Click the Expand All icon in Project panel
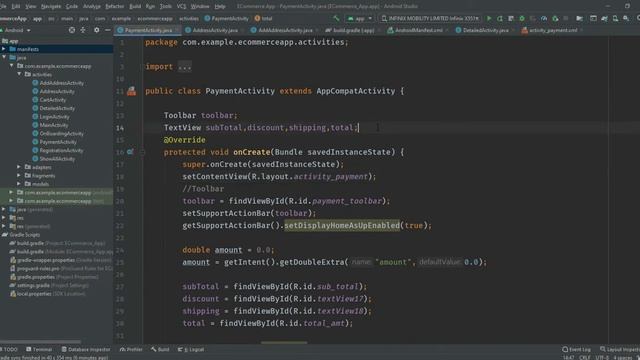This screenshot has width=640, height=360. (83, 30)
